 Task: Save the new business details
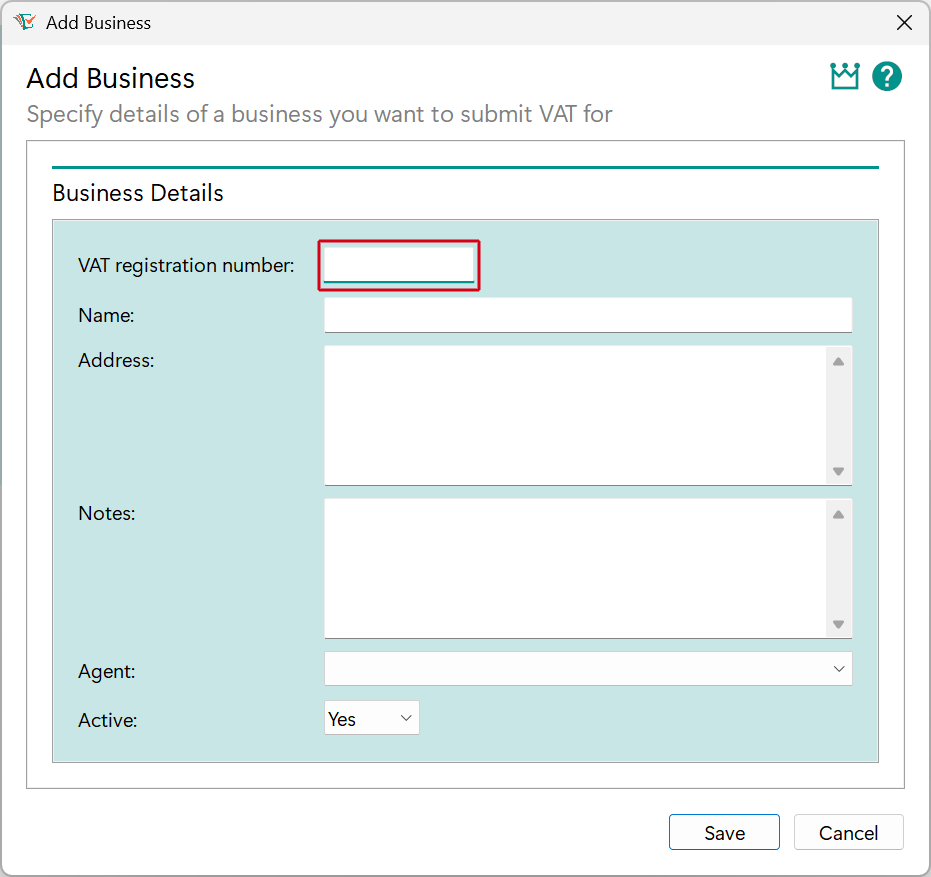point(724,832)
